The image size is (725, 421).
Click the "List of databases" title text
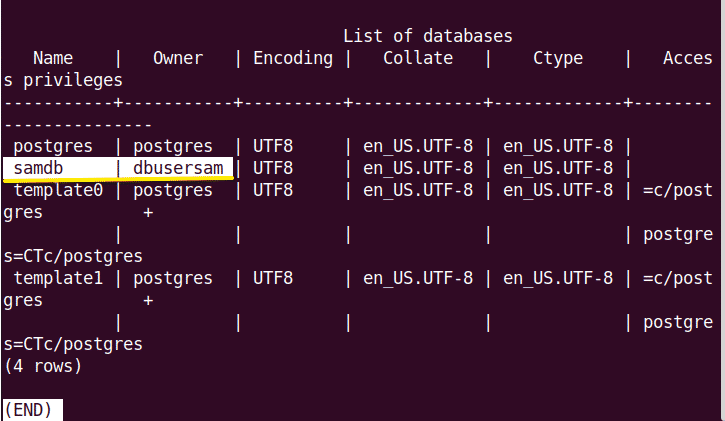[427, 36]
